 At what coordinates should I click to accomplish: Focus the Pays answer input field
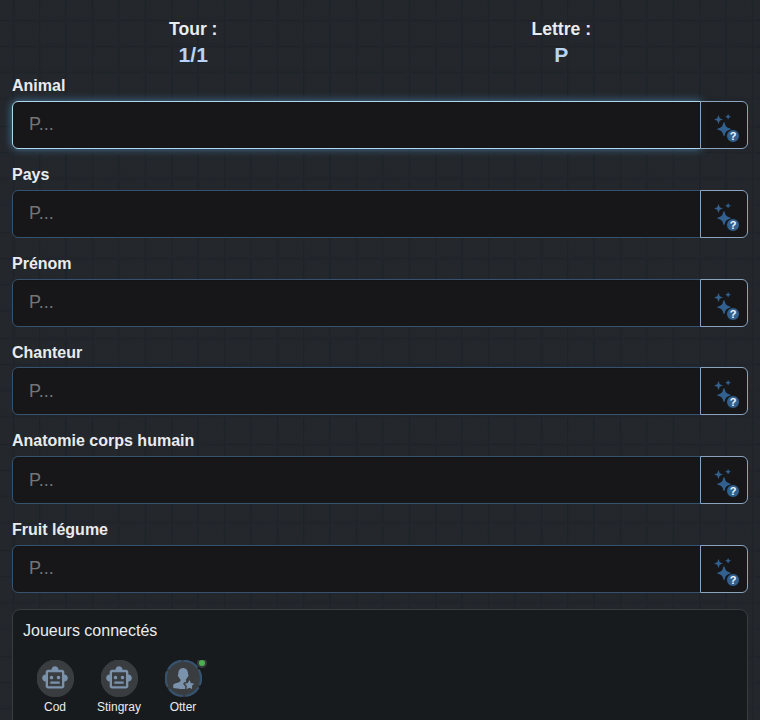coord(356,214)
